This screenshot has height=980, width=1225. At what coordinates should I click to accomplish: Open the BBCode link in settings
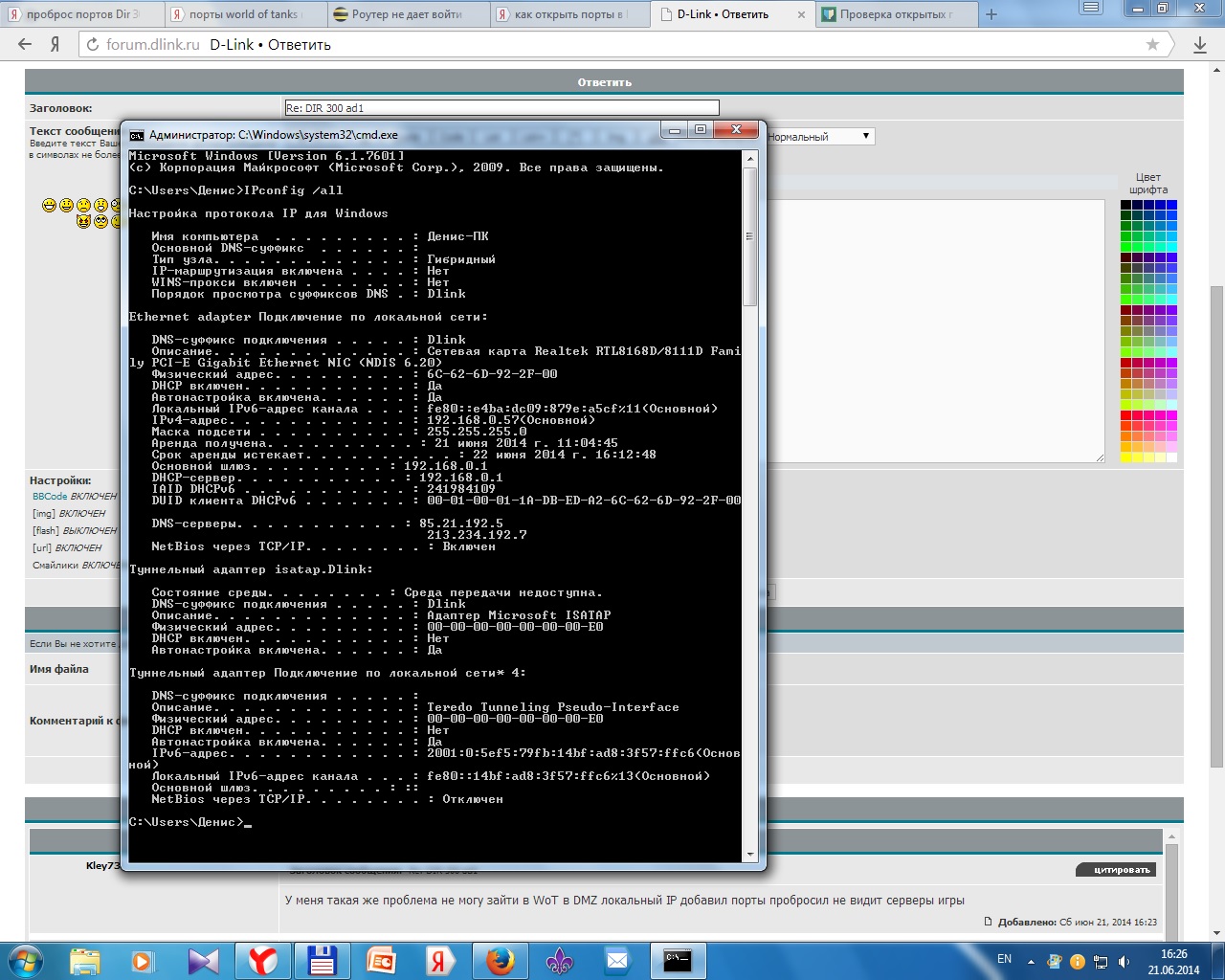[49, 497]
